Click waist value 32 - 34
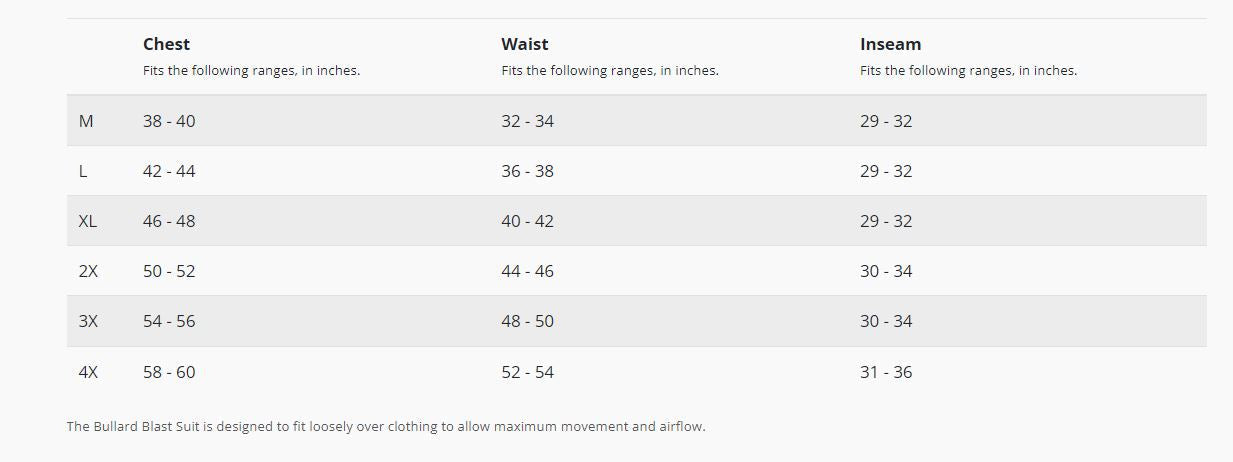 pyautogui.click(x=527, y=121)
